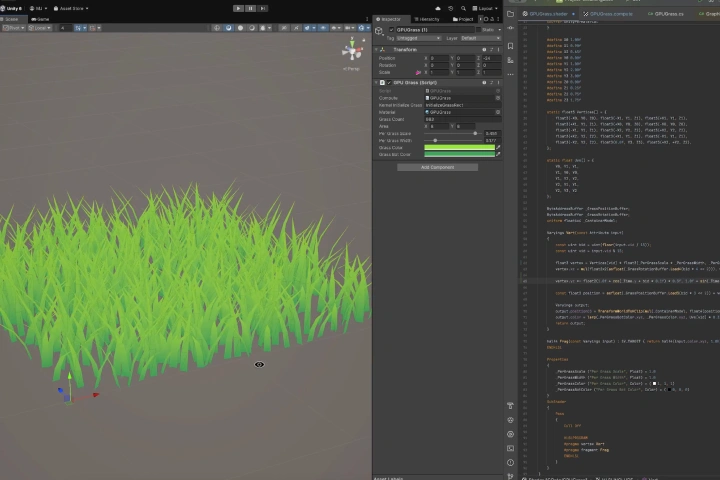
Task: Open the Pivot handle position dropdown
Action: (14, 28)
